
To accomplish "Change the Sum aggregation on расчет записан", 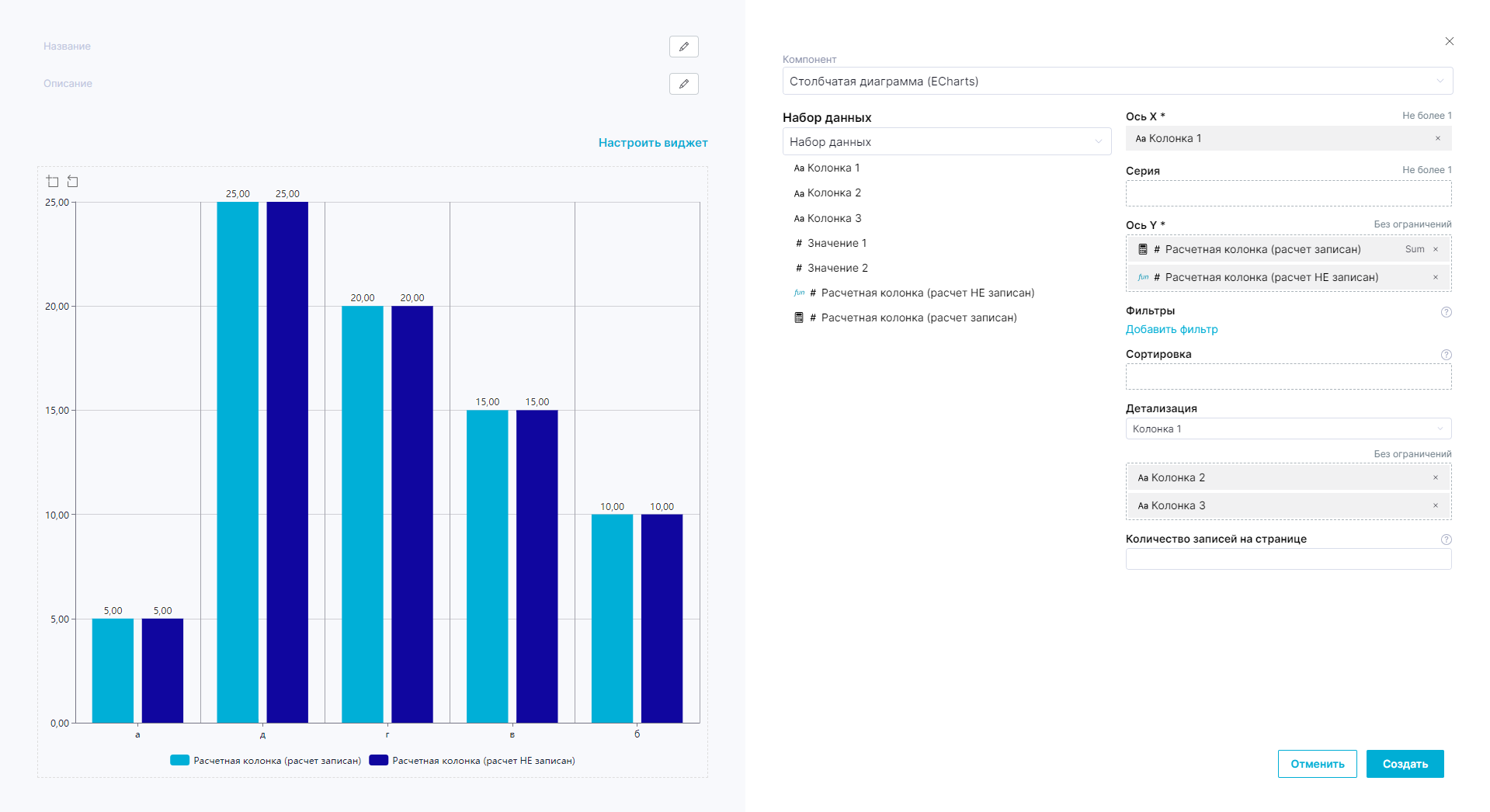I will (1414, 250).
